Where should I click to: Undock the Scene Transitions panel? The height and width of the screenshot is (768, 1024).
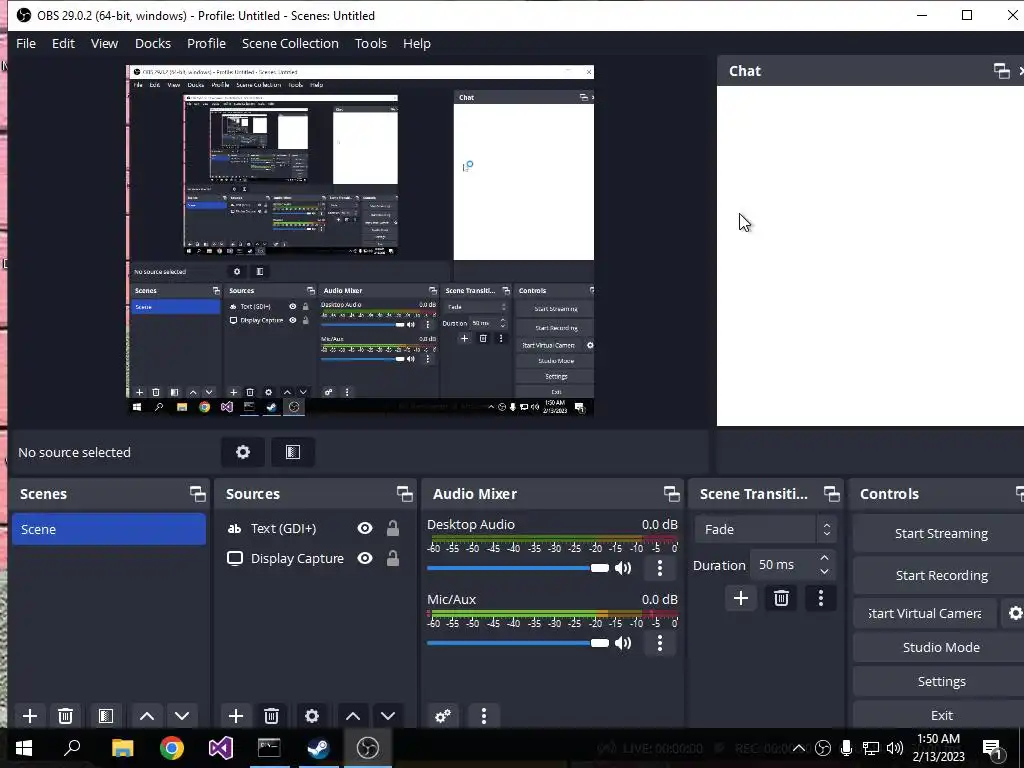click(831, 494)
